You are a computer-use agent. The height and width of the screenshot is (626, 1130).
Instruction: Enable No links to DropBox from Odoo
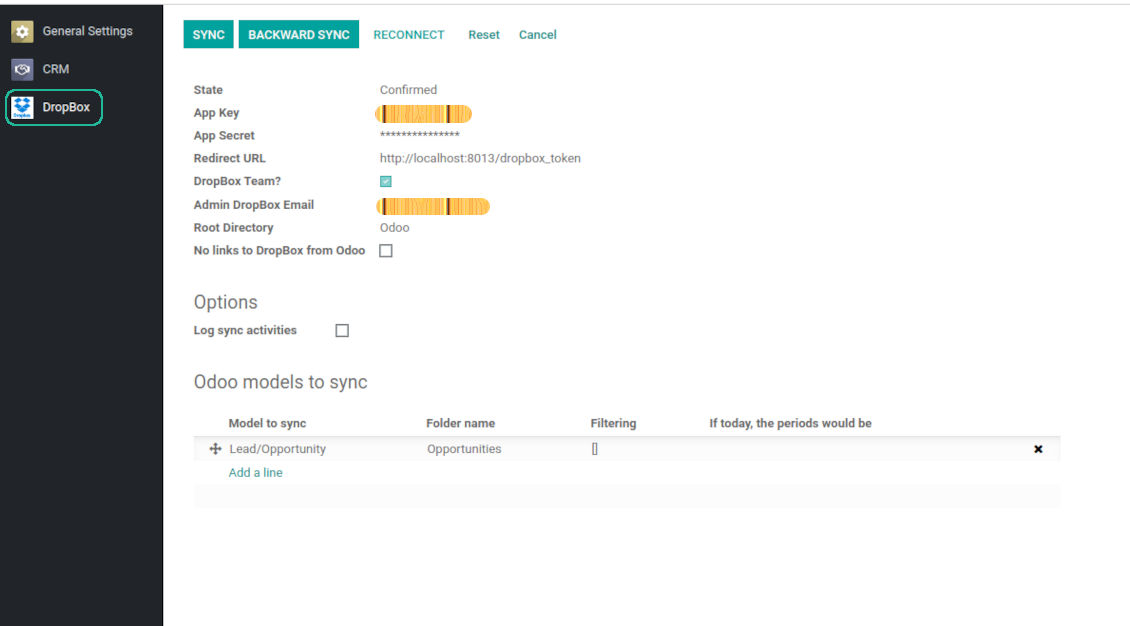tap(386, 251)
